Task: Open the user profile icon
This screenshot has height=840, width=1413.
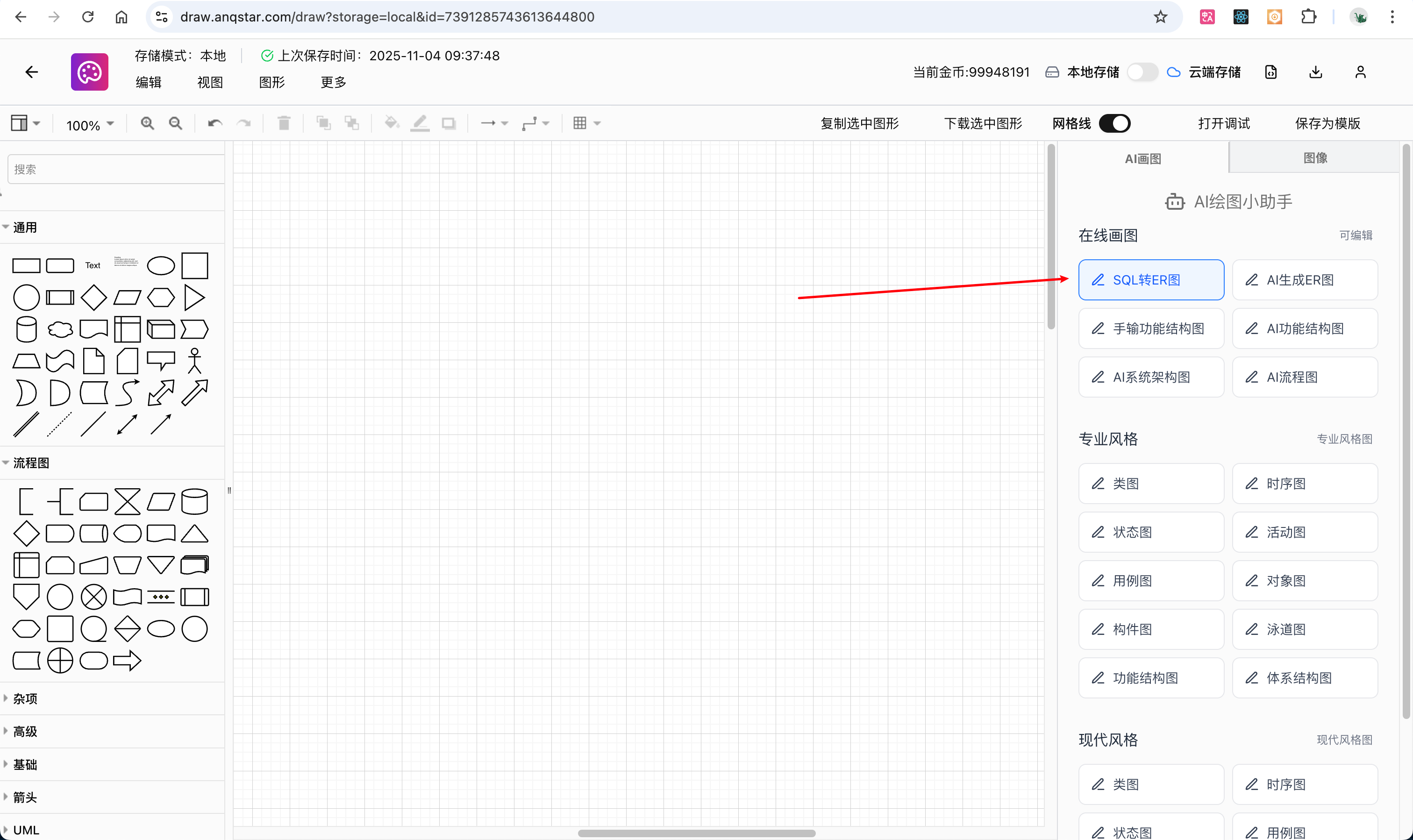Action: point(1360,72)
